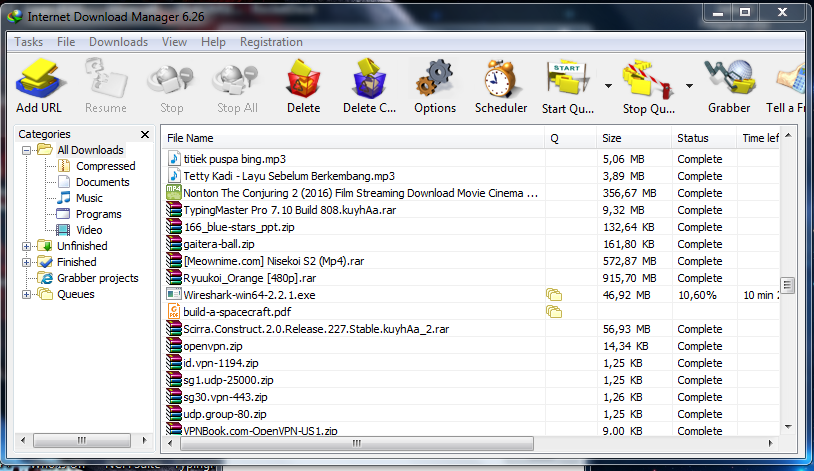Click the Stop All toolbar icon
Viewport: 814px width, 471px height.
pos(237,78)
